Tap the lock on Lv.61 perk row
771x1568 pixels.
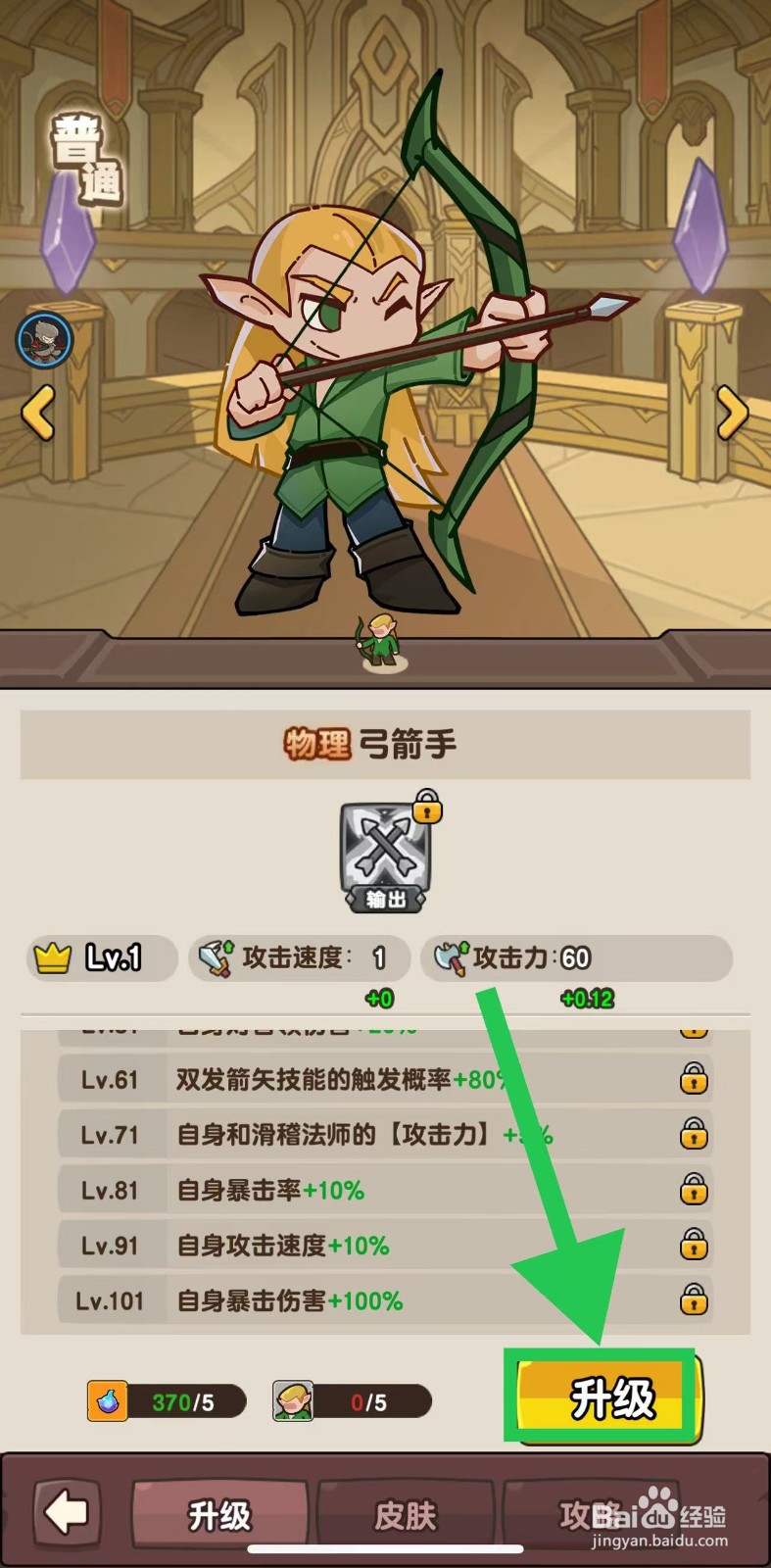(694, 1079)
